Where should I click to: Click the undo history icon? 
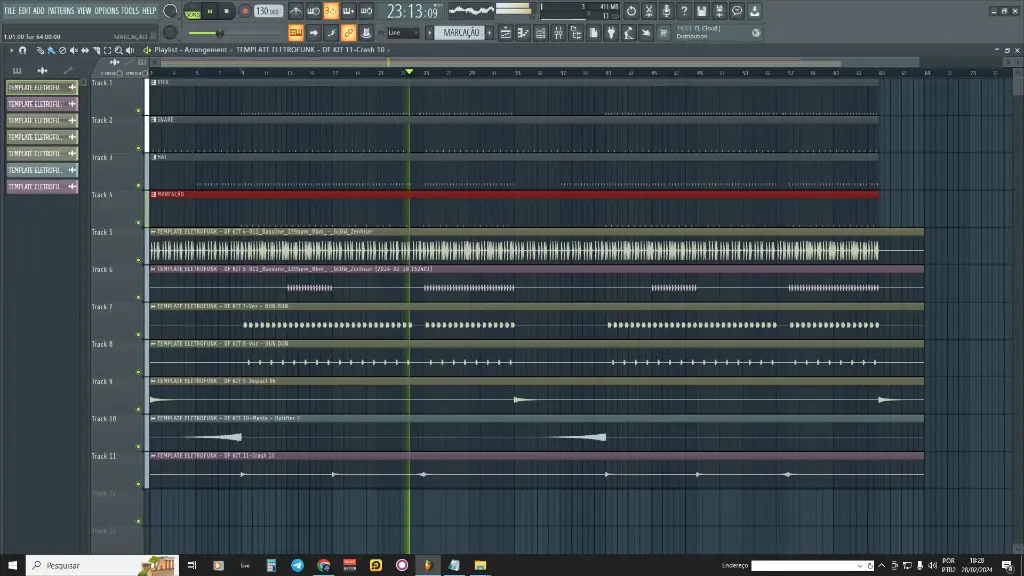pyautogui.click(x=631, y=11)
